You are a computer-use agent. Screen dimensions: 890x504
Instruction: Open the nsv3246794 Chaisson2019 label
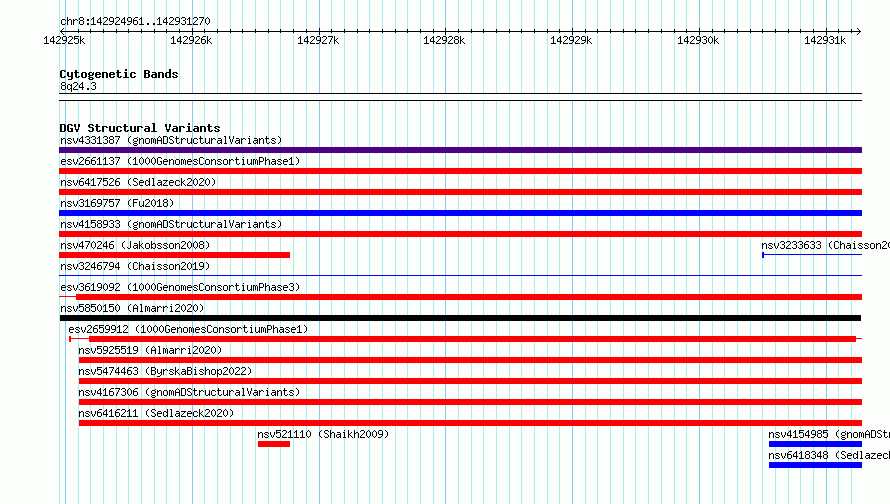coord(135,266)
